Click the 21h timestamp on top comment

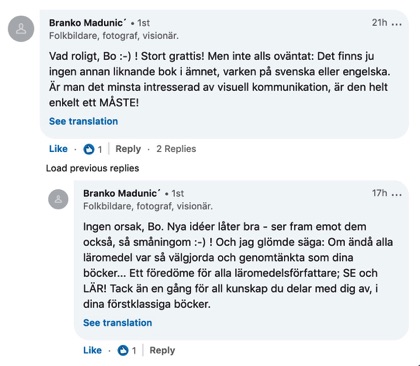379,23
